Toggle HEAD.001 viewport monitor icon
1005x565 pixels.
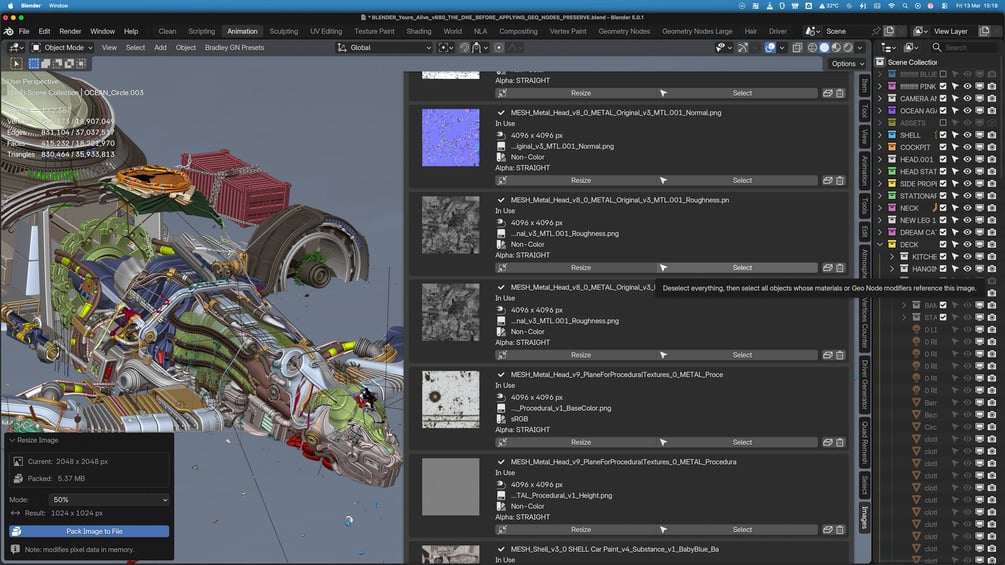pos(979,160)
